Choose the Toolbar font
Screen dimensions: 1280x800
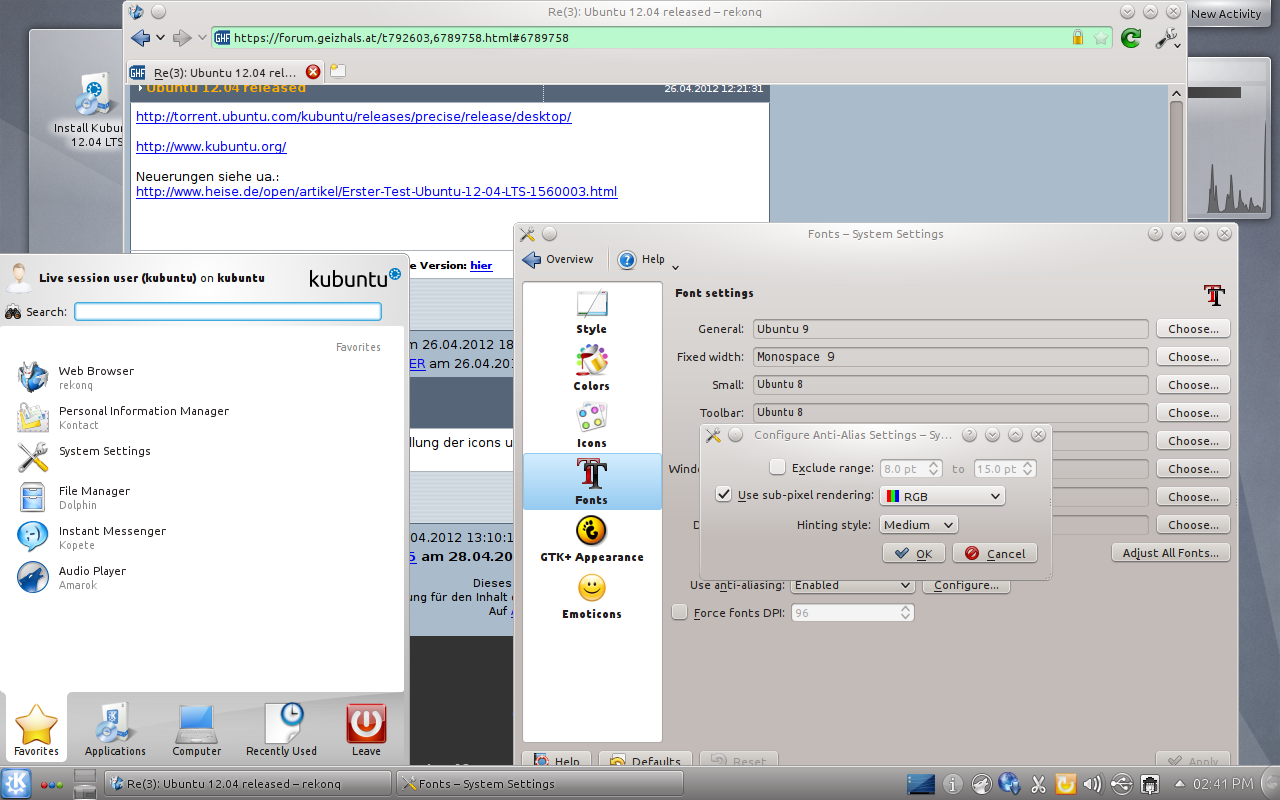[1193, 413]
